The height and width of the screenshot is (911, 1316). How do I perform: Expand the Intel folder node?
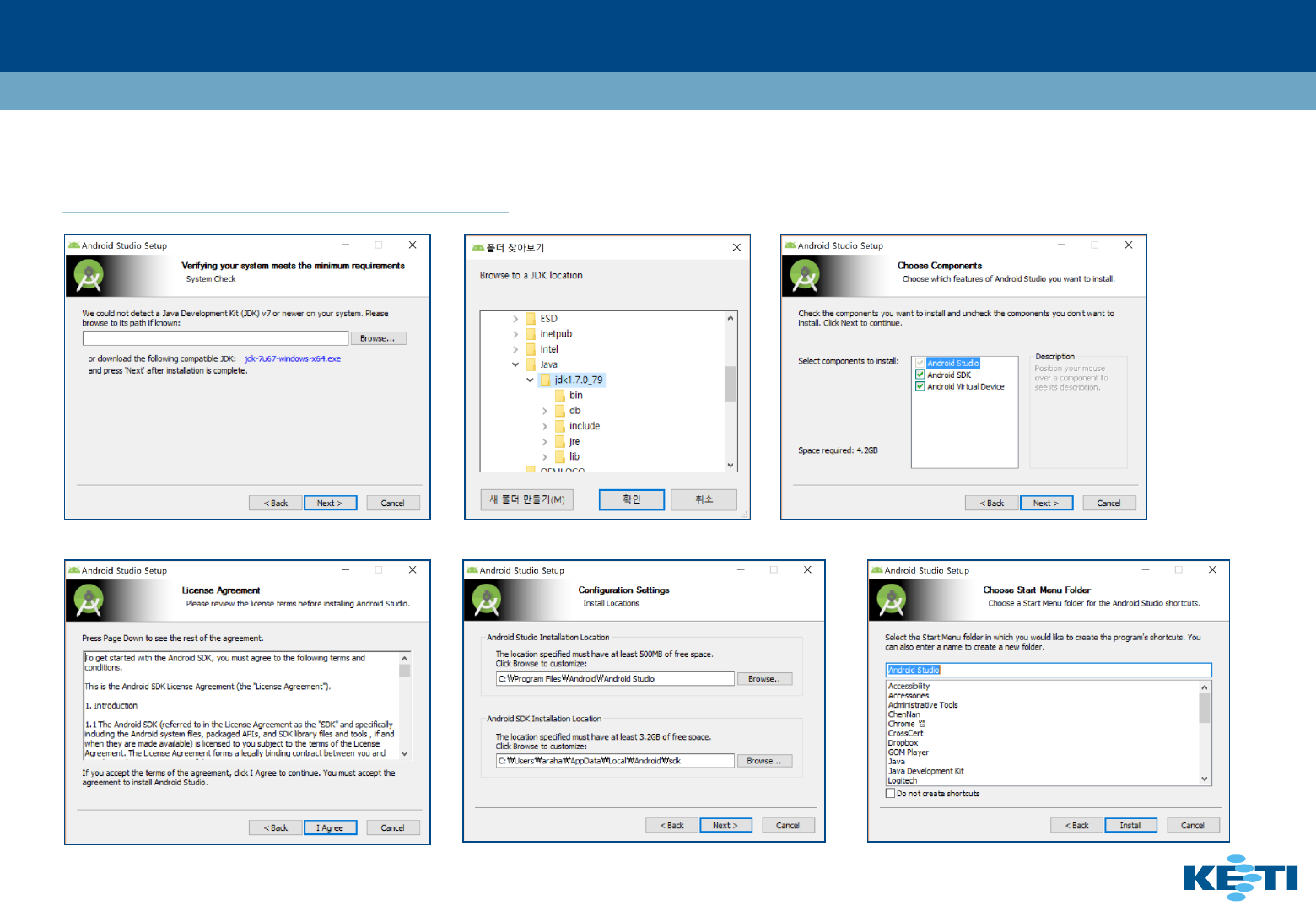pos(515,349)
